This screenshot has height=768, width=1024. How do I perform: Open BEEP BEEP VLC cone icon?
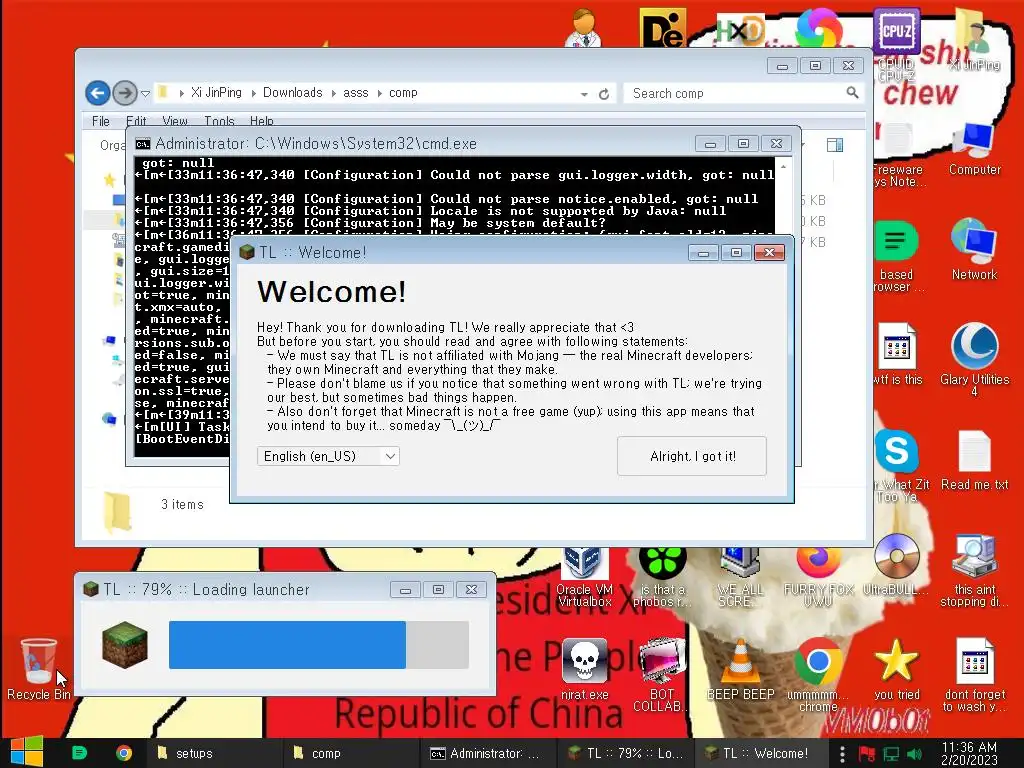click(741, 669)
